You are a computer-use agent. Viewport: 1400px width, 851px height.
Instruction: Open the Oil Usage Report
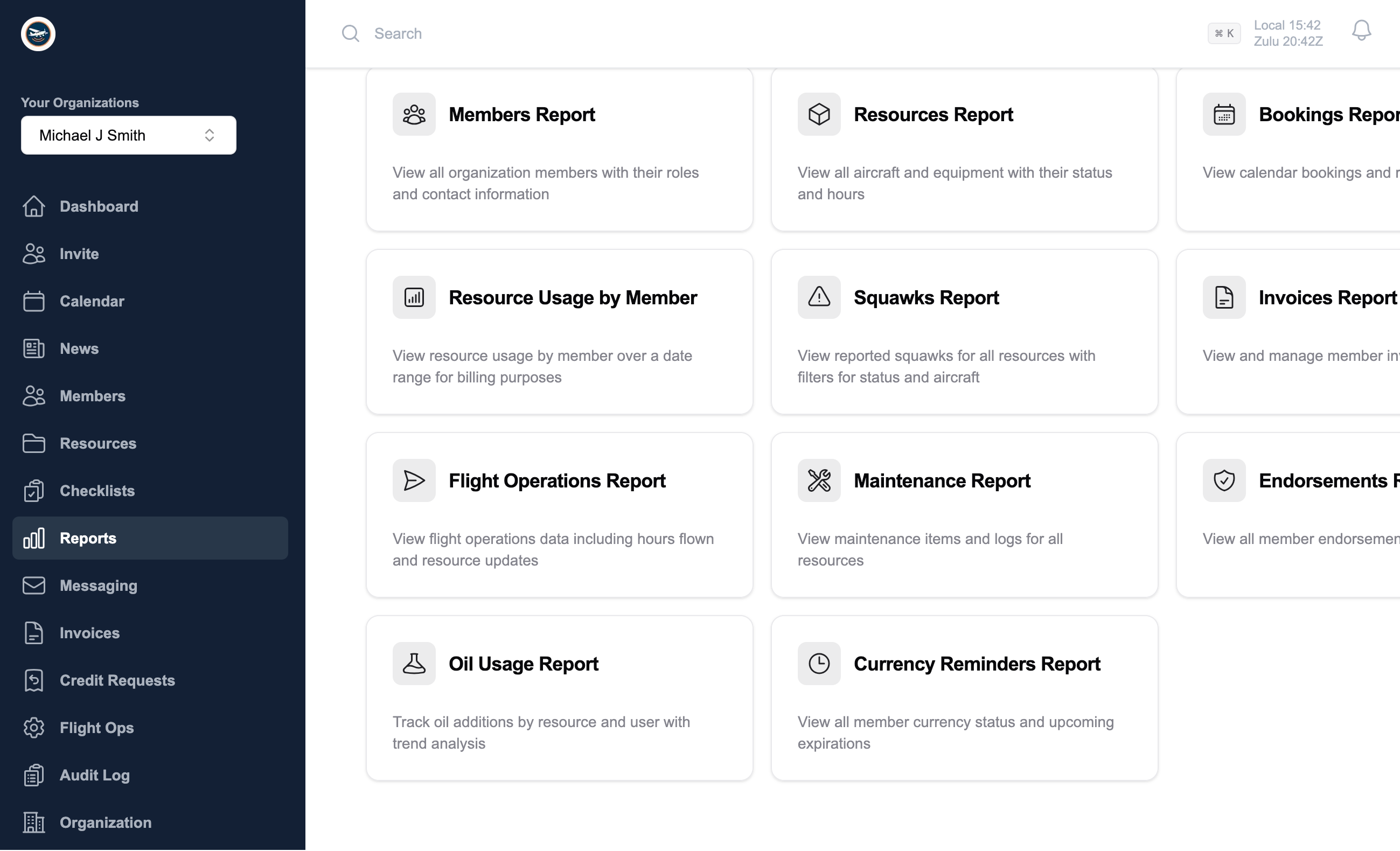coord(559,697)
